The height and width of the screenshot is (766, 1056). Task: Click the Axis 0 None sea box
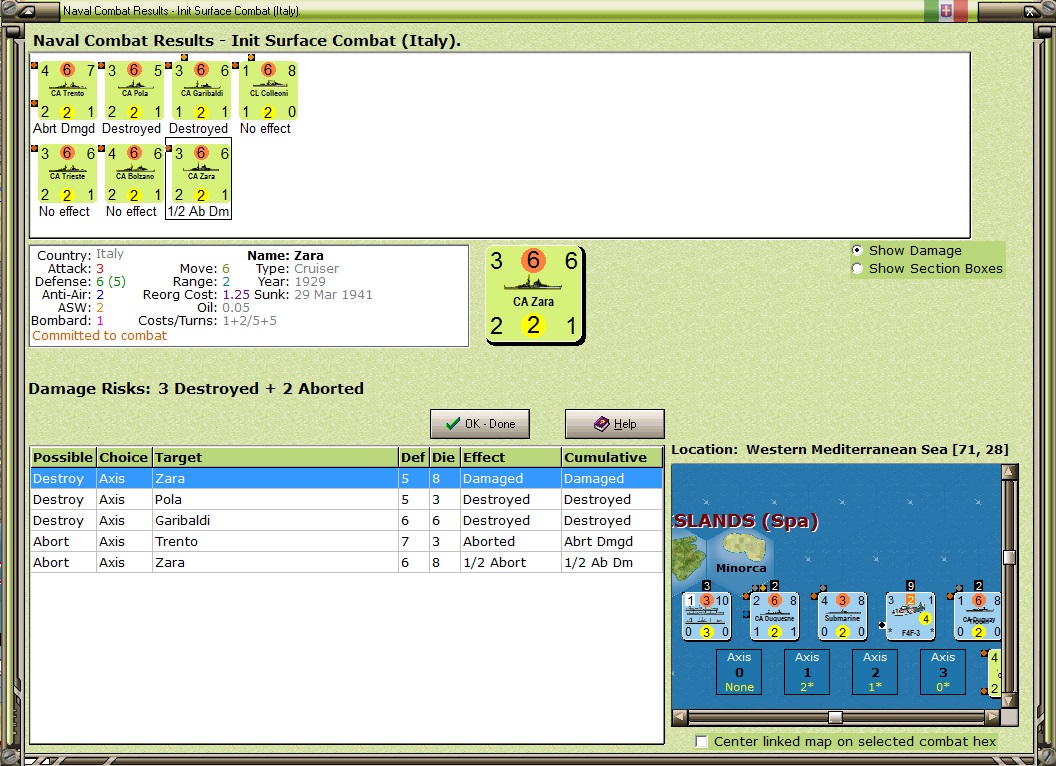coord(739,672)
